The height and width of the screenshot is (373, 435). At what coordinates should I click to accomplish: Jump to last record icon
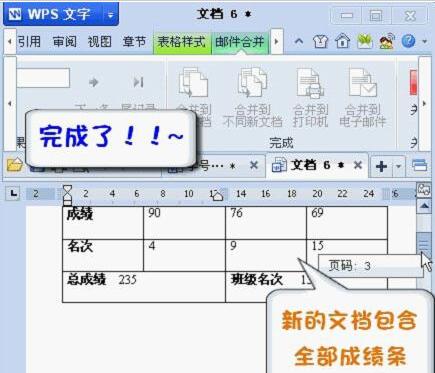coord(138,82)
